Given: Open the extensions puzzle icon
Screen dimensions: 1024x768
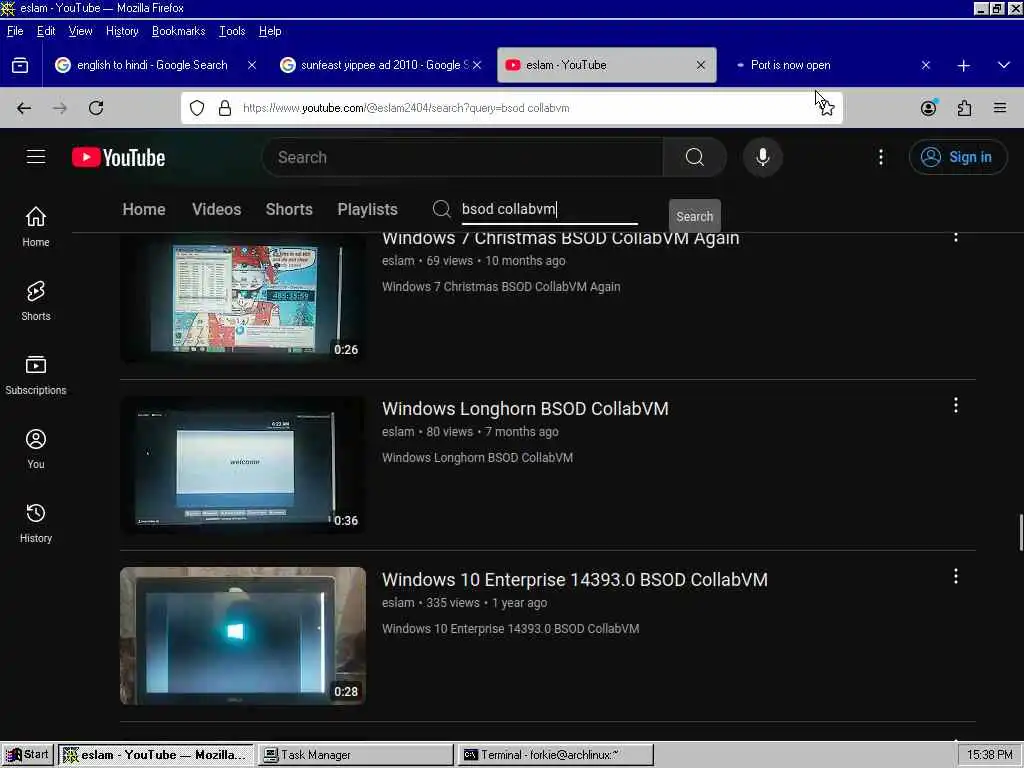Looking at the screenshot, I should point(965,108).
